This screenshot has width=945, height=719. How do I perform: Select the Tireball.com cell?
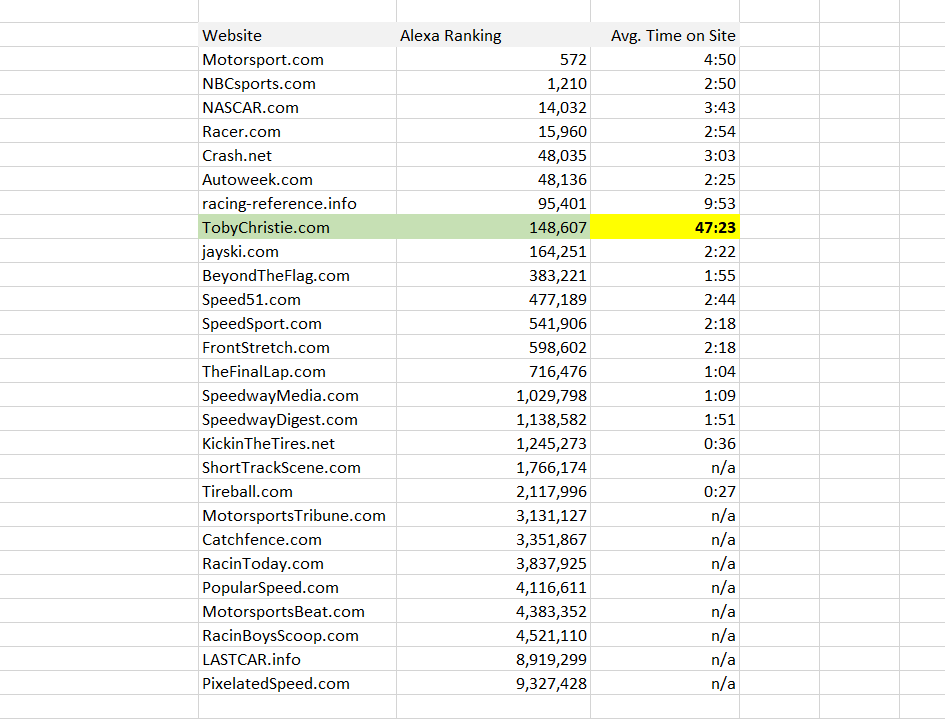pos(297,492)
